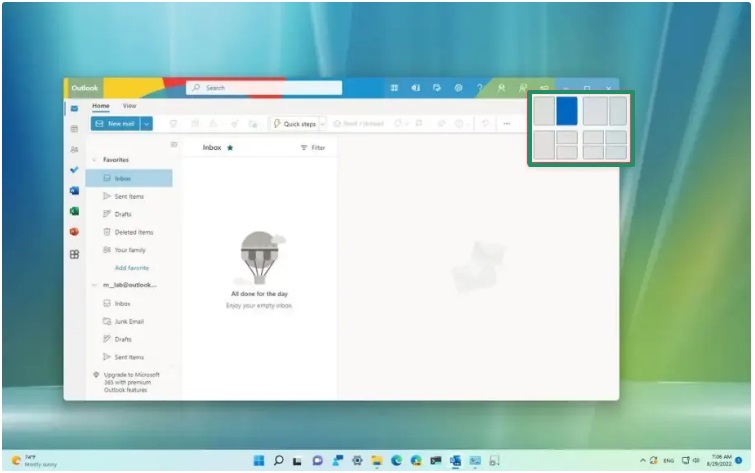The image size is (755, 473).
Task: Open Microsoft Edge from the taskbar
Action: [396, 461]
